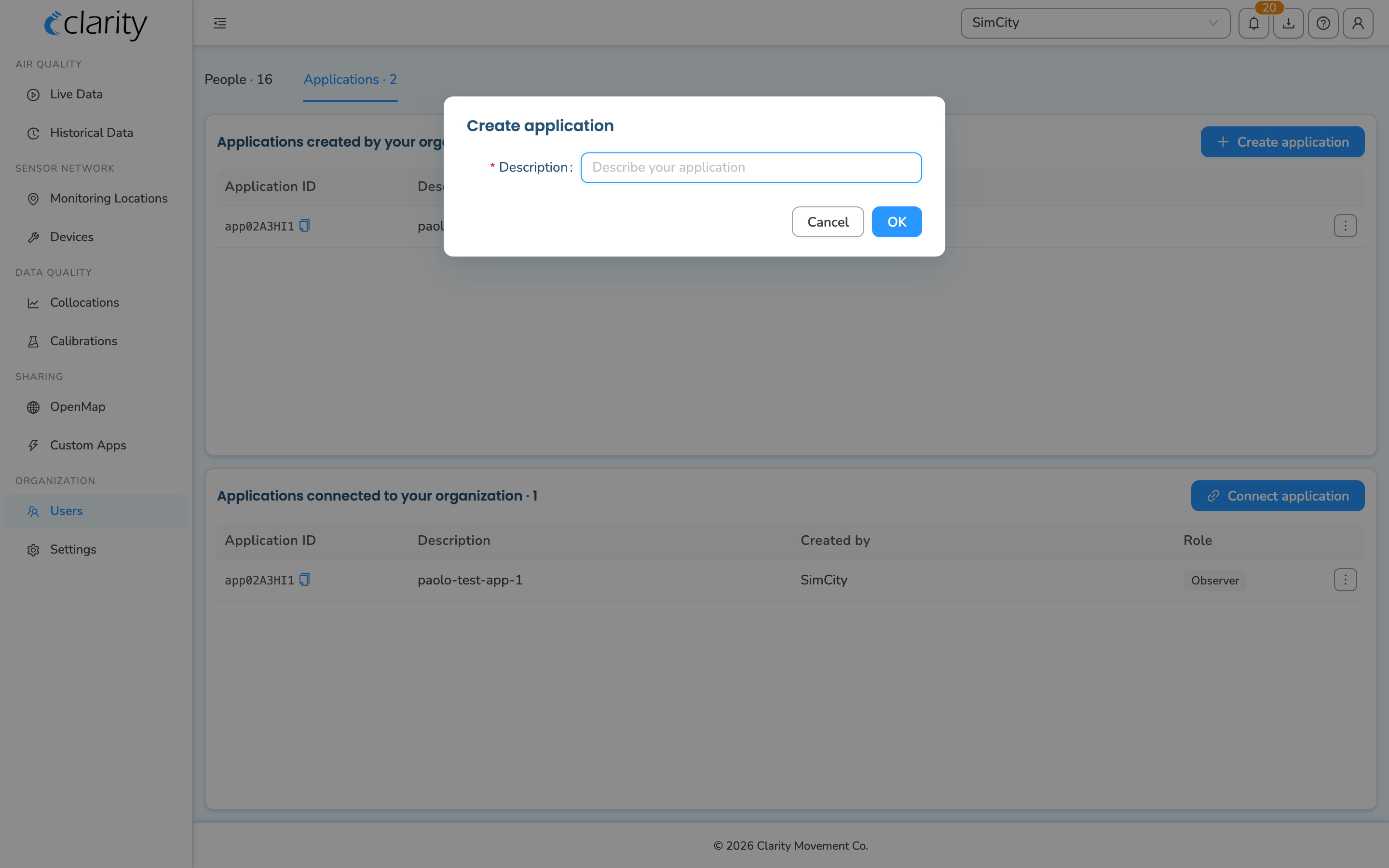The width and height of the screenshot is (1389, 868).
Task: Confirm with the OK button
Action: coord(897,222)
